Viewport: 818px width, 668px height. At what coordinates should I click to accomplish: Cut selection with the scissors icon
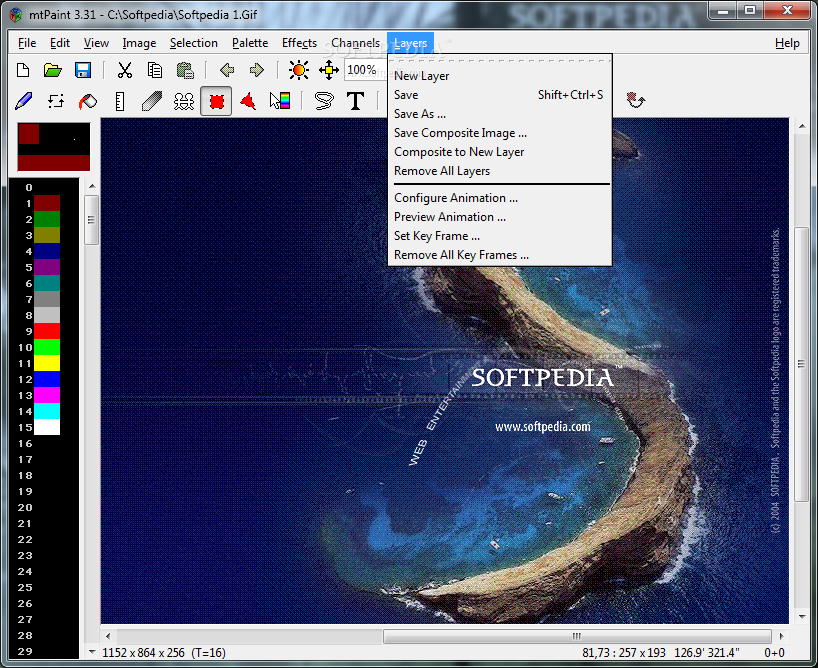pyautogui.click(x=124, y=70)
